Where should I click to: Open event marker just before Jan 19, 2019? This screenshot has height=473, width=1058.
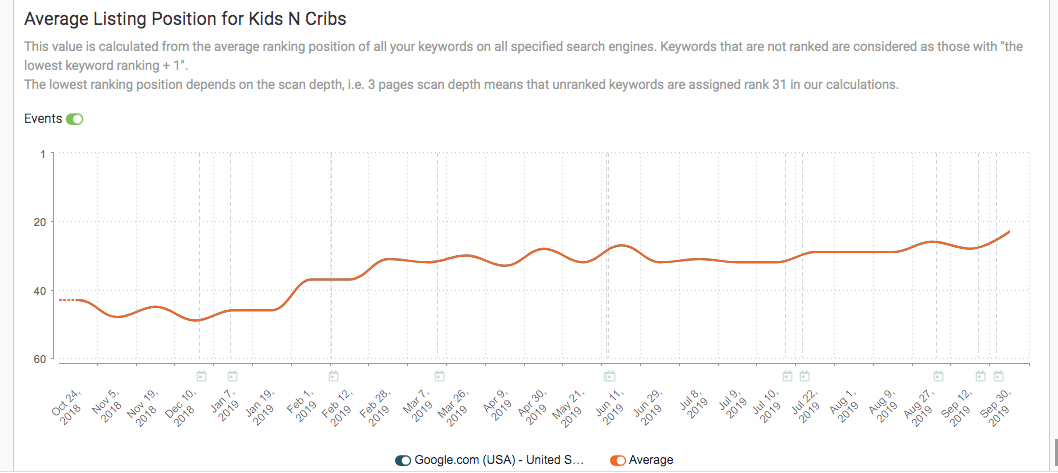(232, 376)
